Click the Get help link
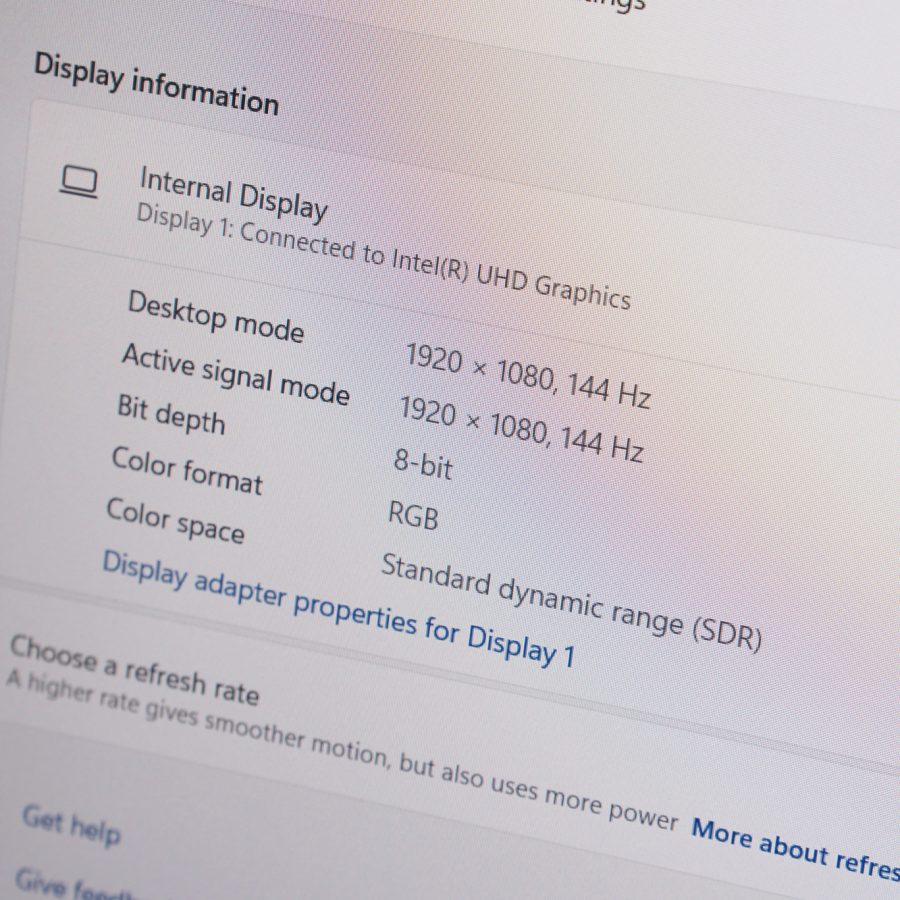Image resolution: width=900 pixels, height=900 pixels. (72, 825)
